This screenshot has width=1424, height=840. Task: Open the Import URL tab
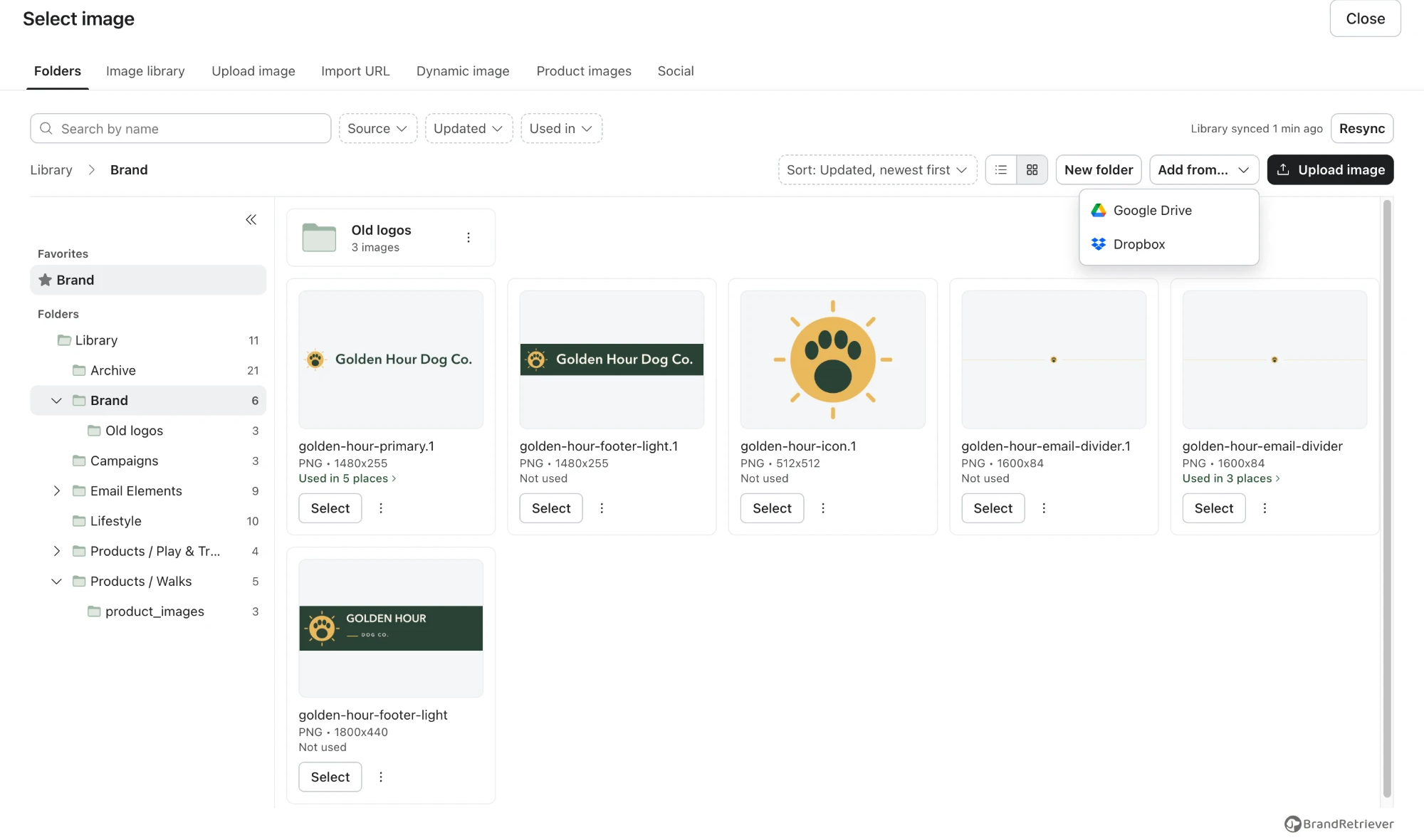coord(355,70)
